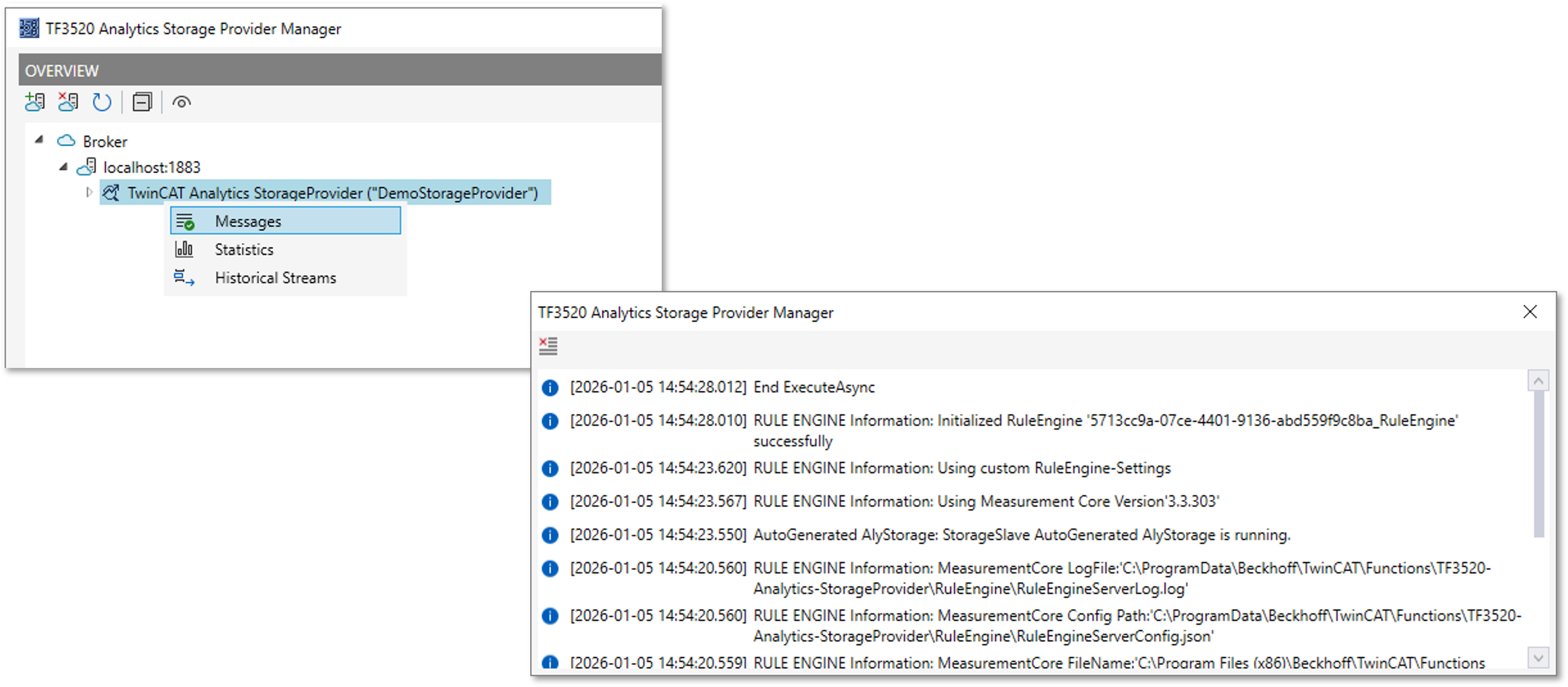Collapse the Broker tree node arrow

coord(39,140)
